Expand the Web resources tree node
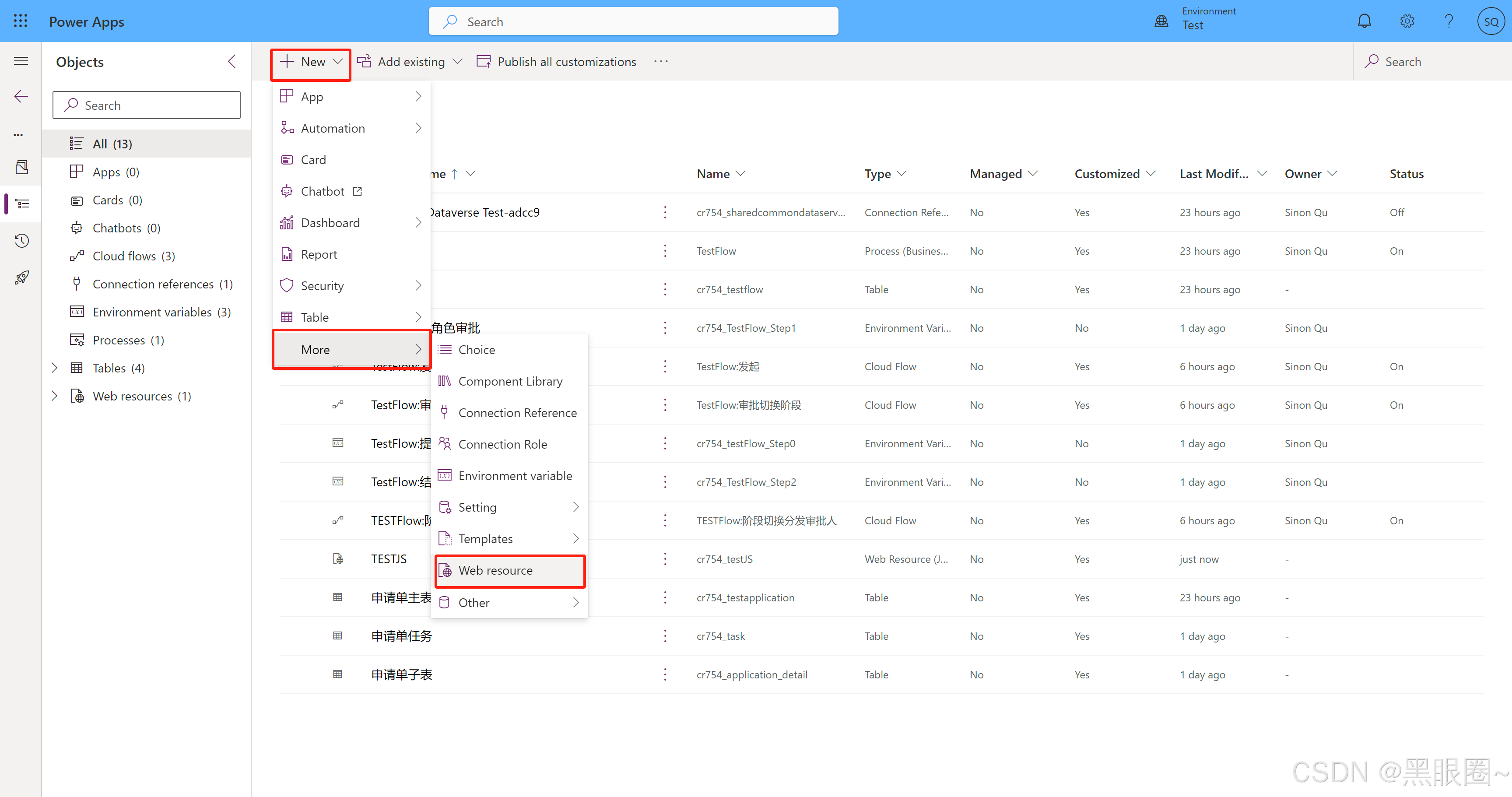Image resolution: width=1512 pixels, height=797 pixels. (x=54, y=396)
